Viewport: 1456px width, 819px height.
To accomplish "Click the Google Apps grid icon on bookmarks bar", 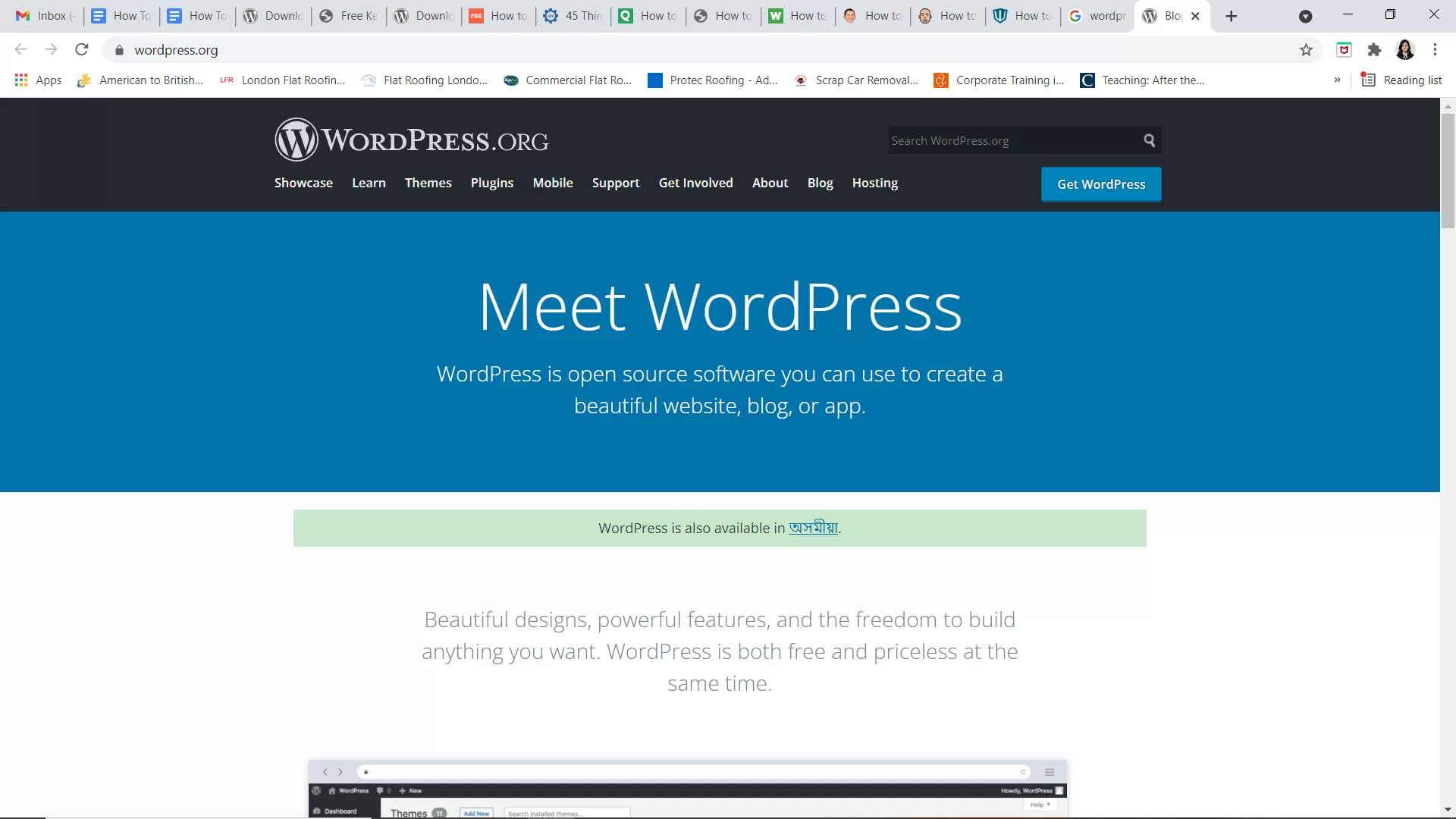I will pos(20,80).
